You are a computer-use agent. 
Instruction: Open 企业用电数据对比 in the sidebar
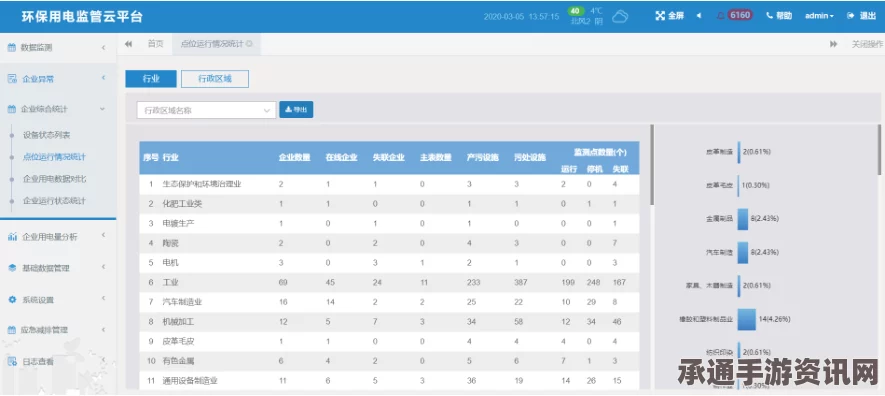click(x=55, y=179)
